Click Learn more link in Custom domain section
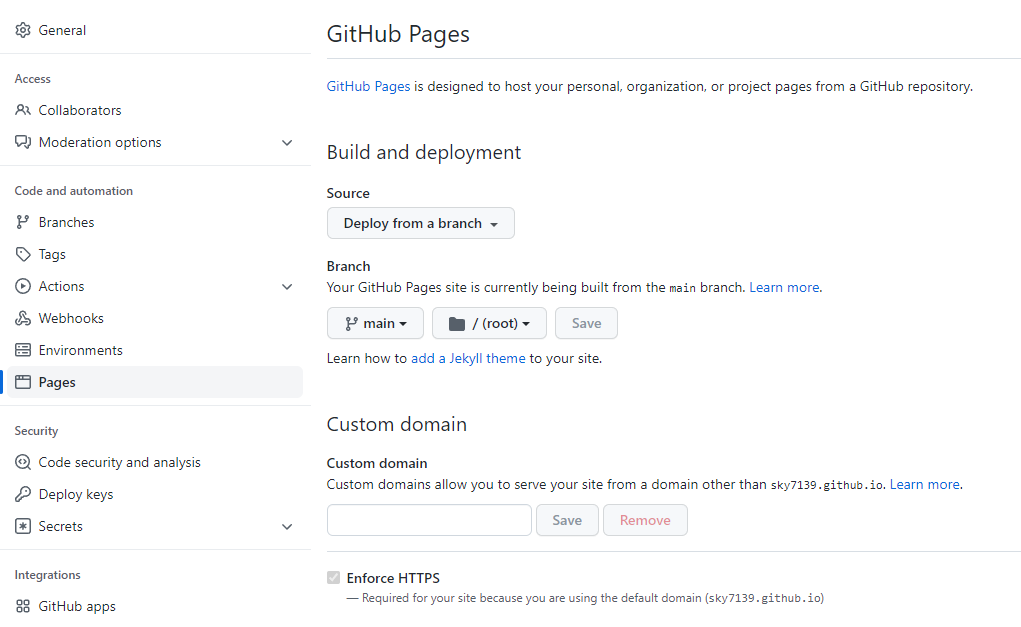 [925, 484]
